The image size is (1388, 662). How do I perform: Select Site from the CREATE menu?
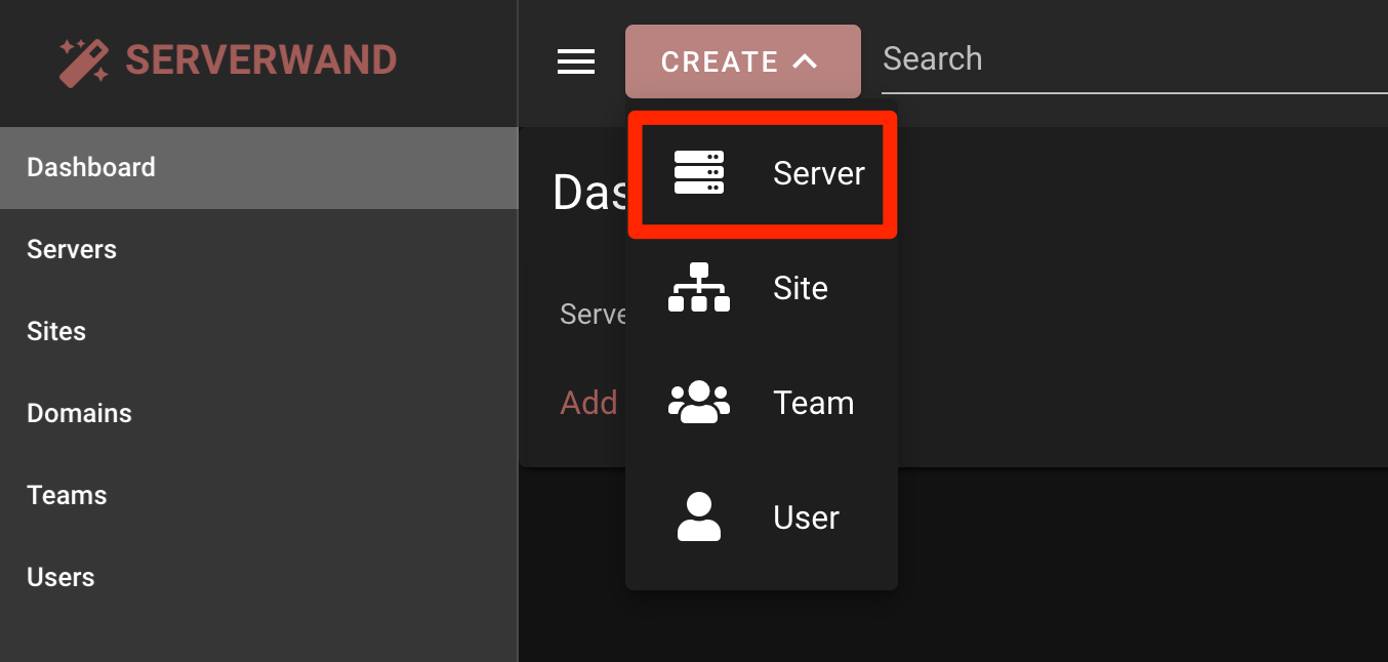click(799, 287)
